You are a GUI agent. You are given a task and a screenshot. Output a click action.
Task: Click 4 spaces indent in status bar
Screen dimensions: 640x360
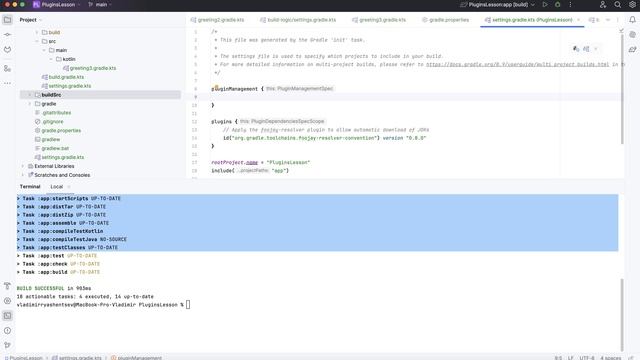pyautogui.click(x=611, y=358)
